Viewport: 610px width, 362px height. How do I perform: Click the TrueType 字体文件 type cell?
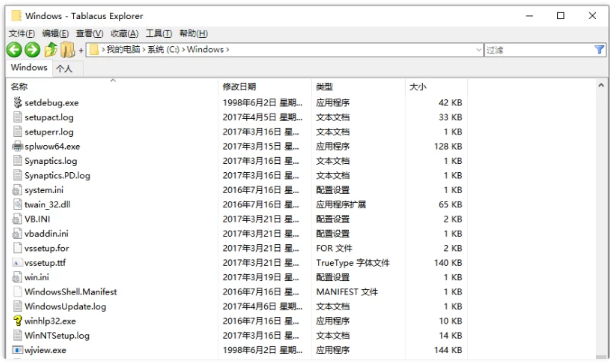point(353,263)
